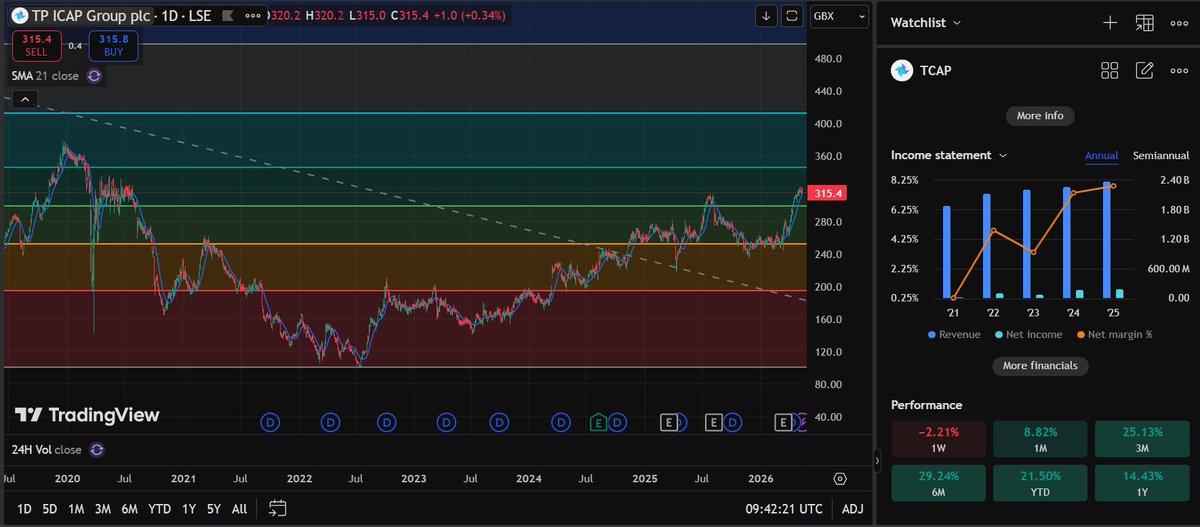The width and height of the screenshot is (1200, 527).
Task: Collapse the indicator legend with chevron arrow
Action: click(x=25, y=99)
